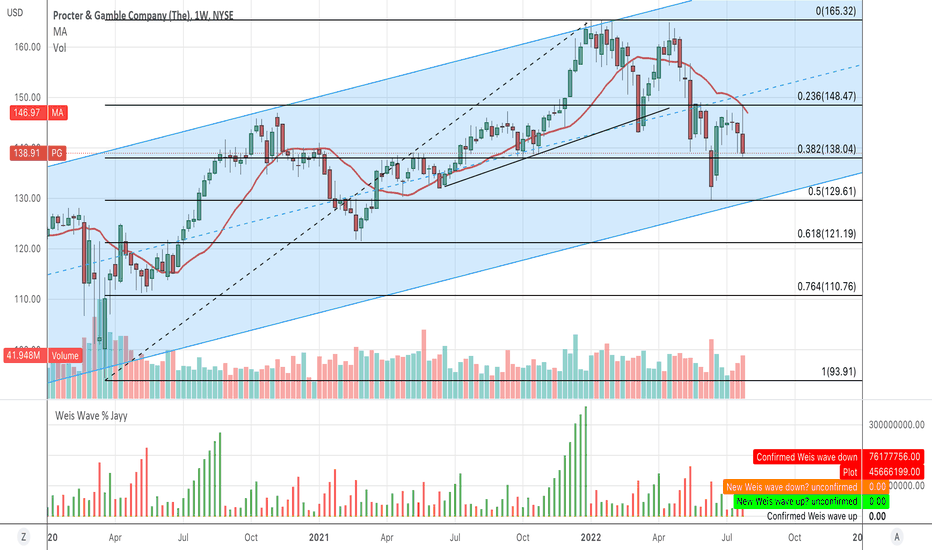Select the 0.5(129.61) Fibonacci level label
The image size is (932, 550).
tap(832, 191)
